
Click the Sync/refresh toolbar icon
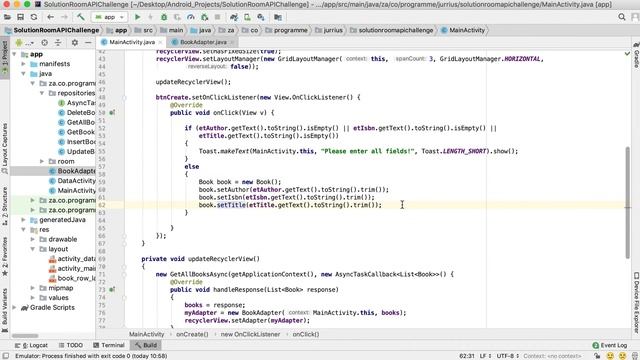tap(34, 17)
